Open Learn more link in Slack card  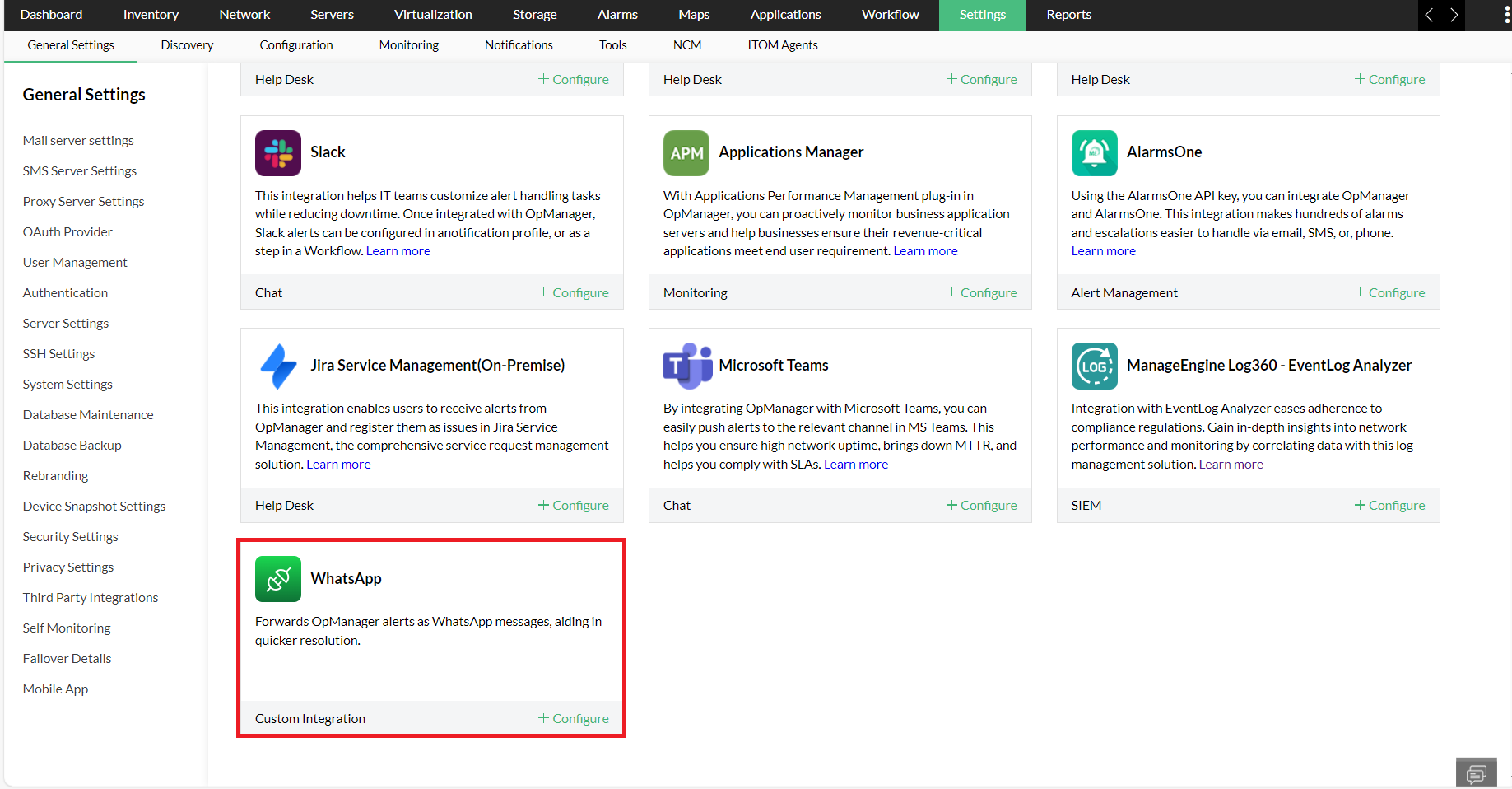point(398,251)
